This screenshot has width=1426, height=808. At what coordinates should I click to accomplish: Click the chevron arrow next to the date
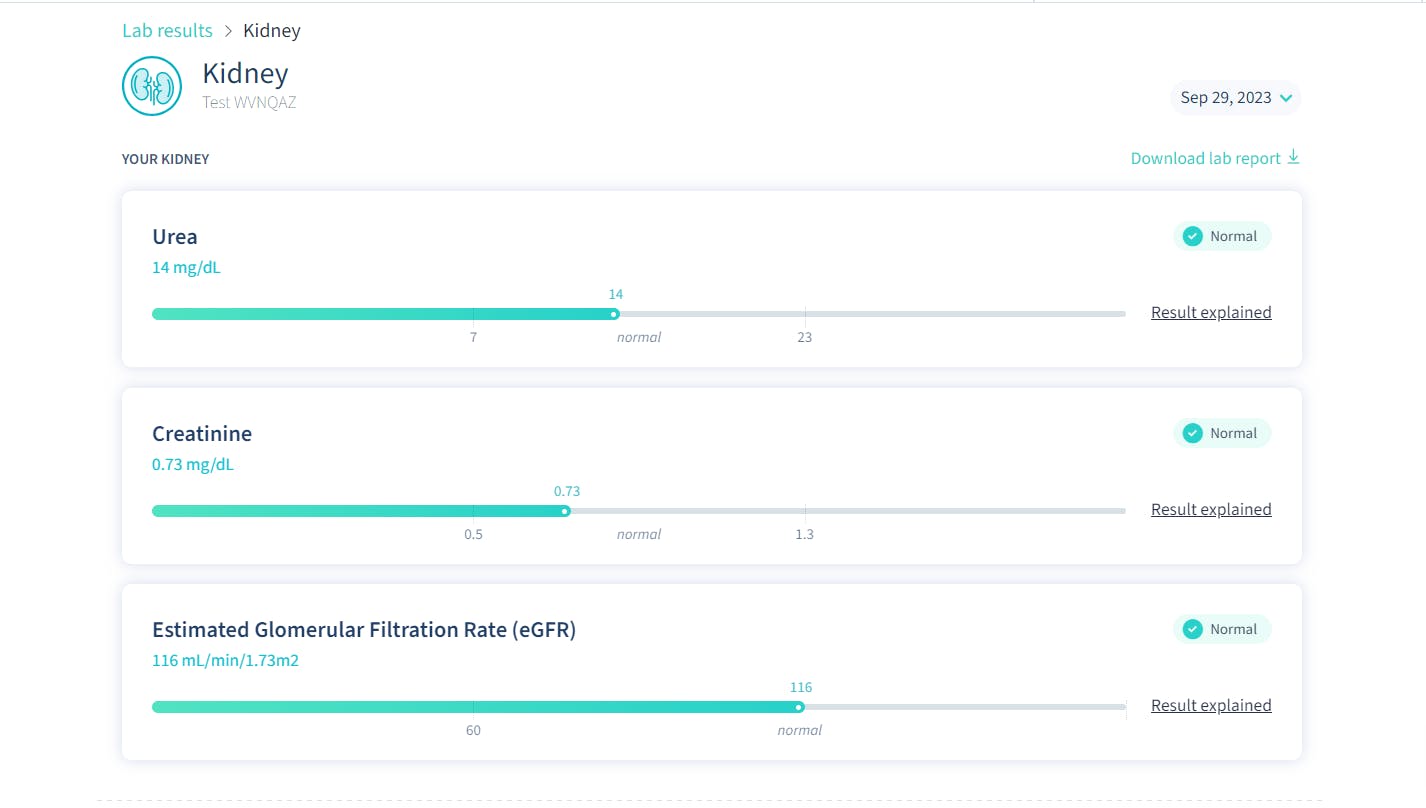1287,98
